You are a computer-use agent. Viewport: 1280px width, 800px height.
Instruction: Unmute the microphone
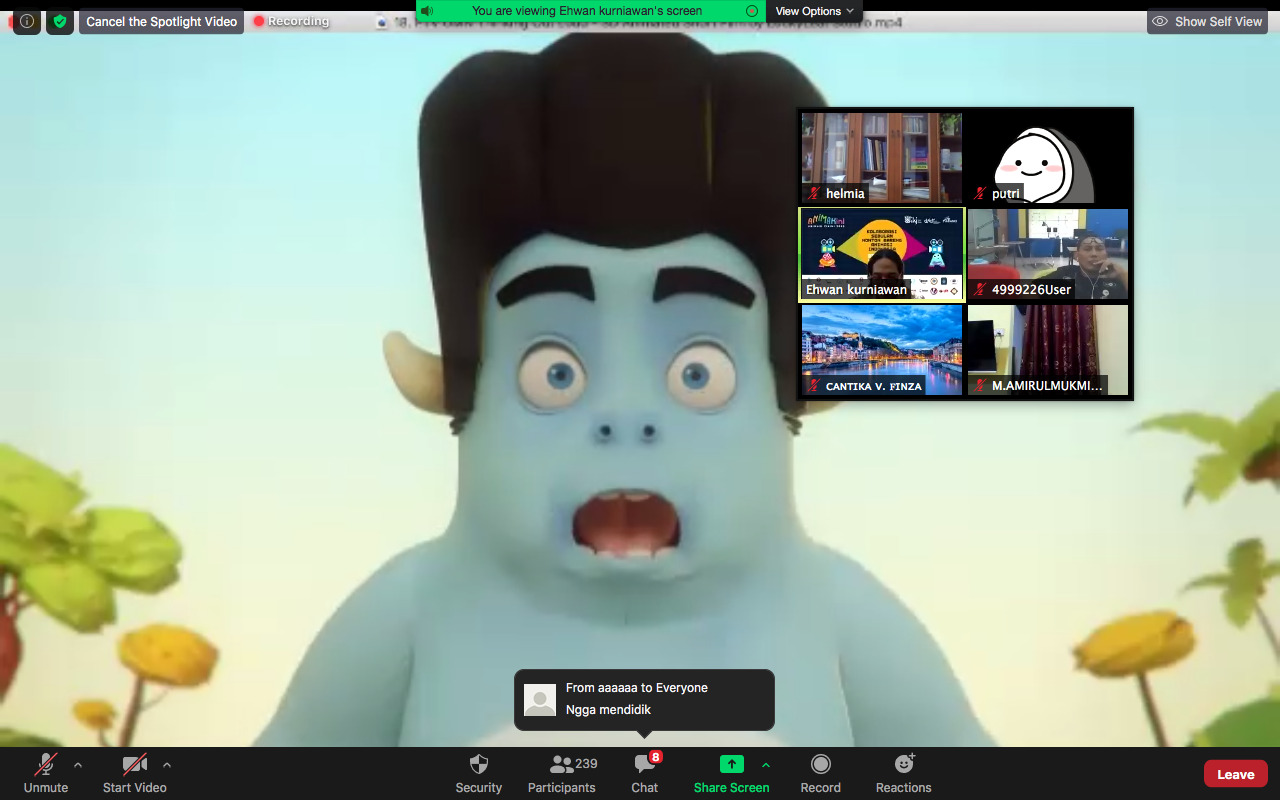pos(46,773)
